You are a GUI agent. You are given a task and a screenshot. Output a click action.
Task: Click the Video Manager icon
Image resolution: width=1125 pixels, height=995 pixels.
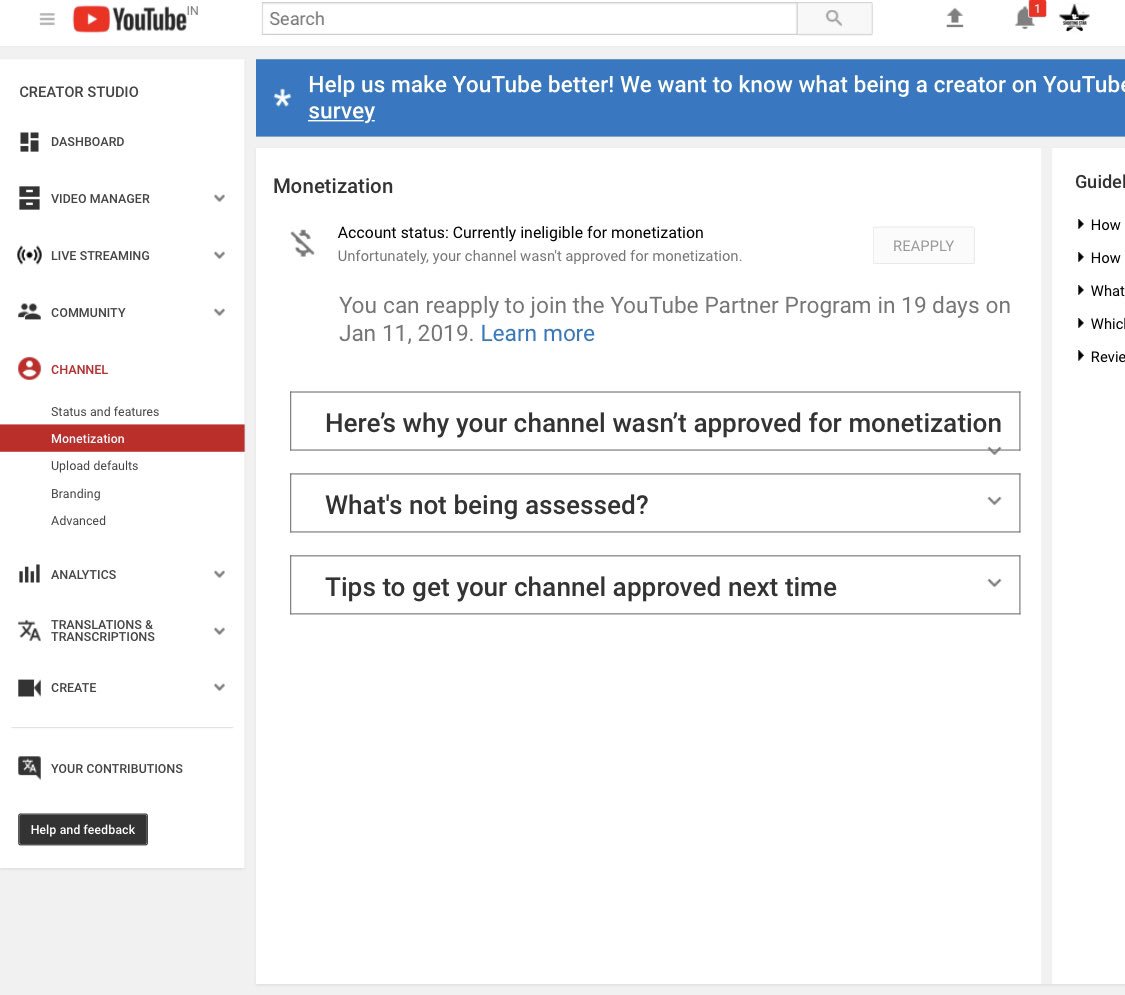(29, 198)
